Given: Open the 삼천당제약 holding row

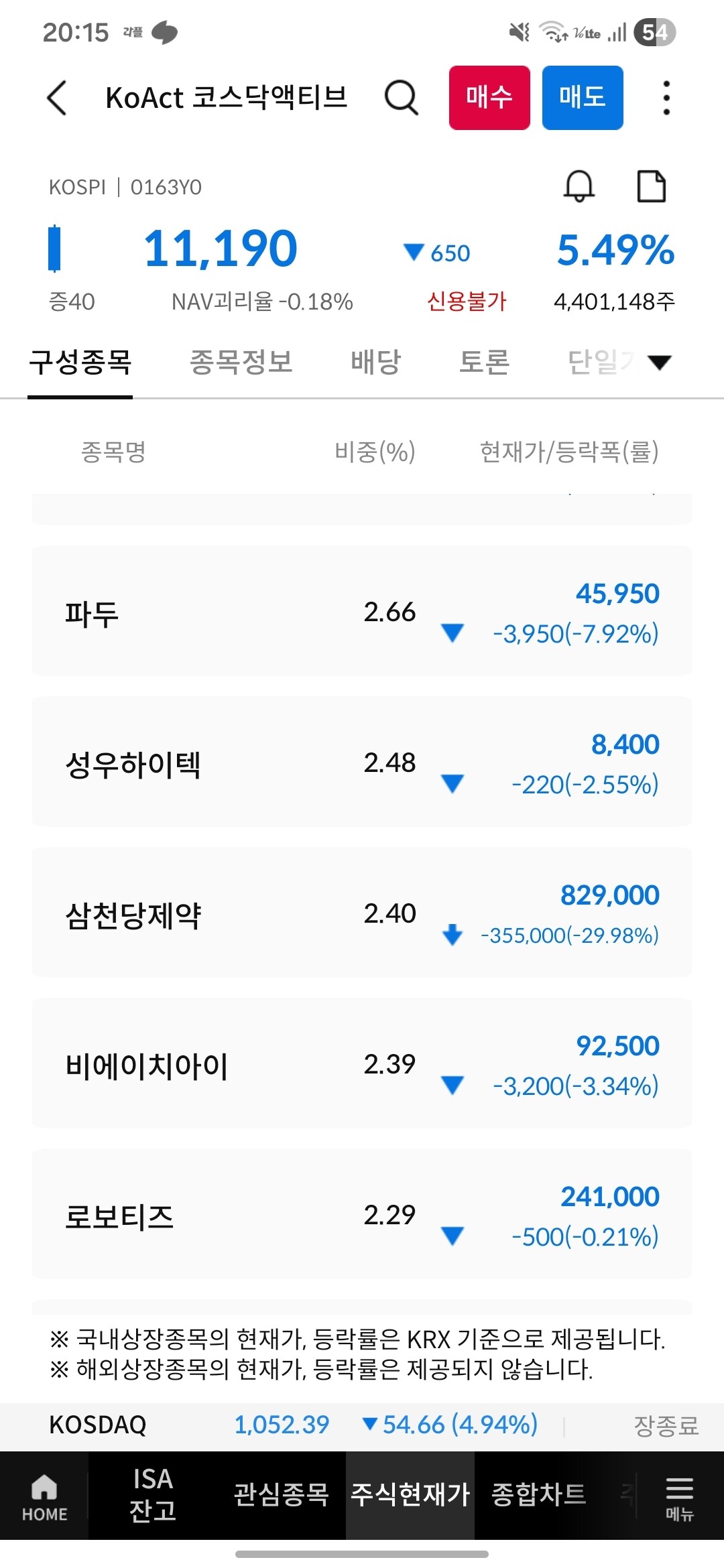Looking at the screenshot, I should (x=362, y=913).
